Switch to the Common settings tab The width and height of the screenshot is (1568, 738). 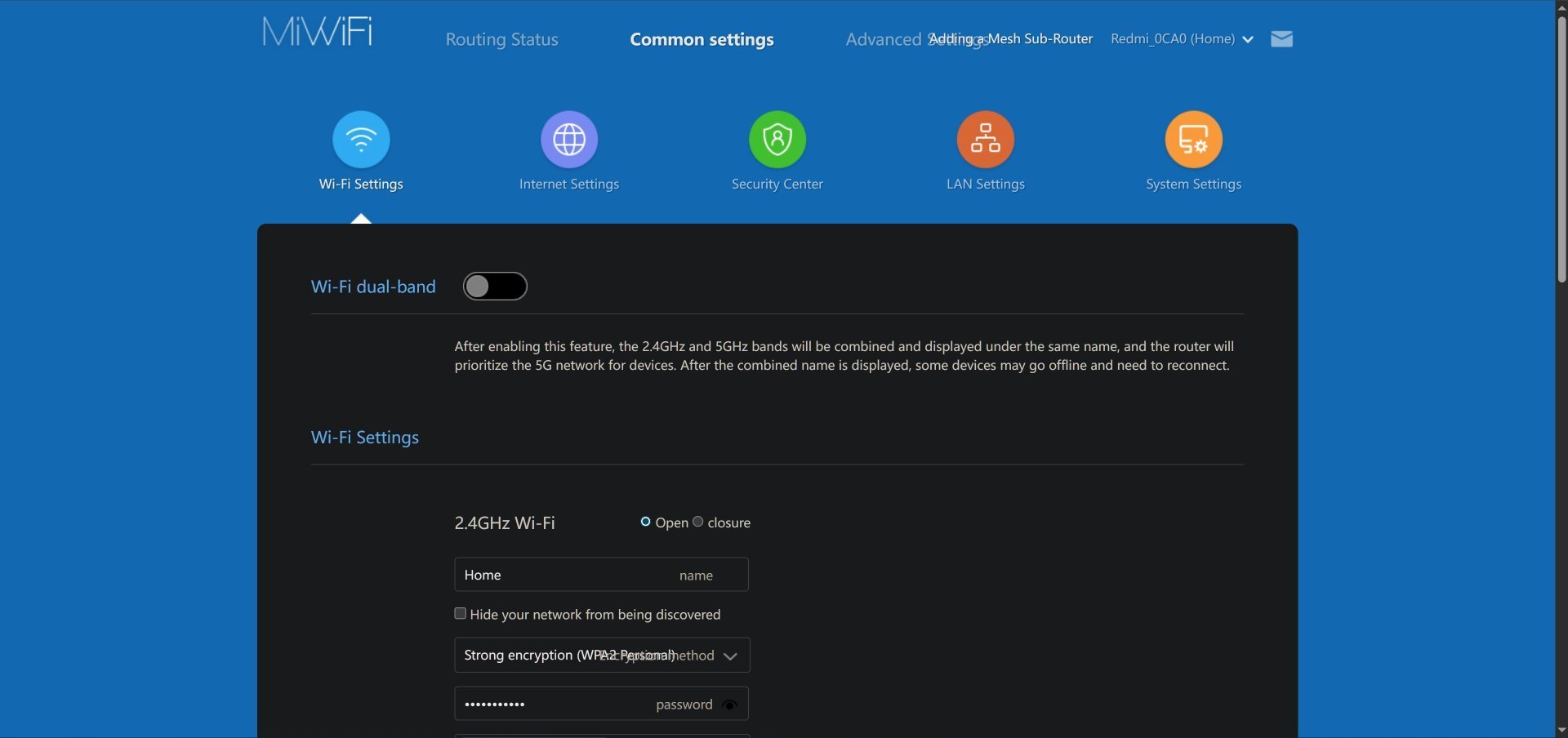click(x=702, y=39)
